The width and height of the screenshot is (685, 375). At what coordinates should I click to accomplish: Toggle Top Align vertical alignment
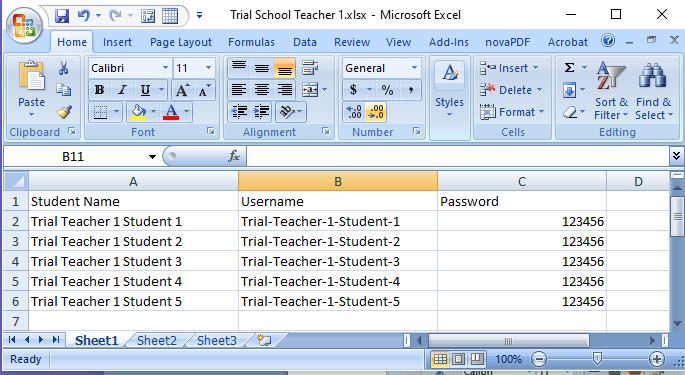pyautogui.click(x=239, y=68)
